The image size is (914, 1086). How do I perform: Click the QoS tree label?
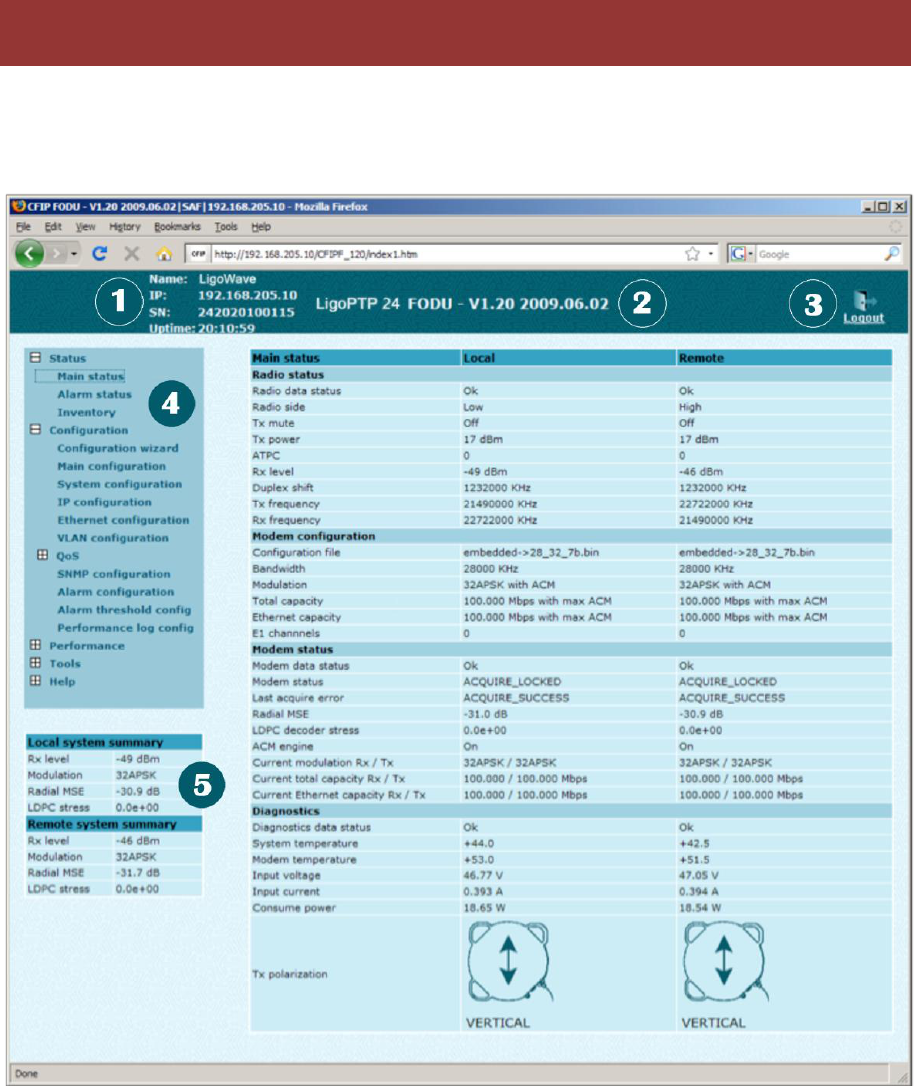point(67,555)
